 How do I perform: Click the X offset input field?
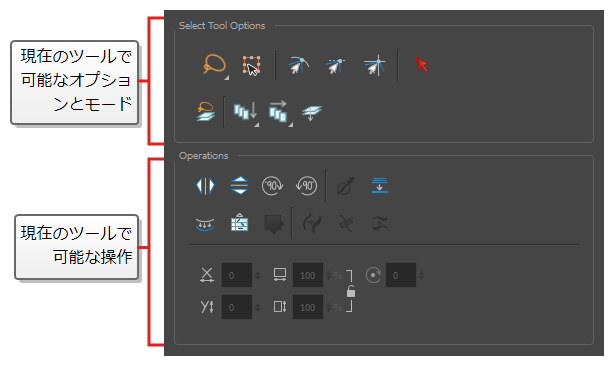pyautogui.click(x=237, y=275)
